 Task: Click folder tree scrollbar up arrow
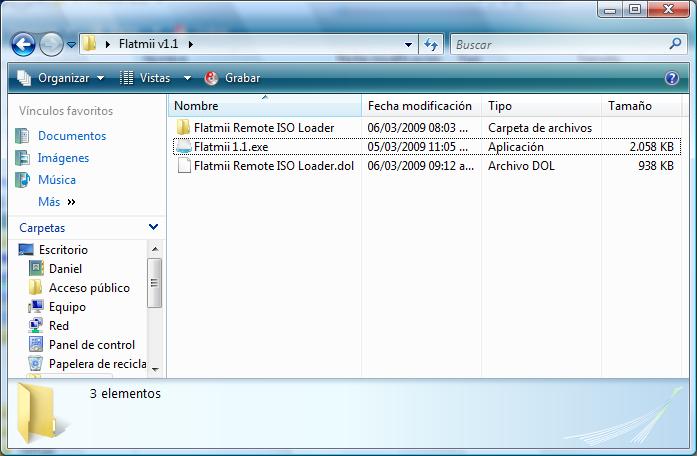point(155,249)
